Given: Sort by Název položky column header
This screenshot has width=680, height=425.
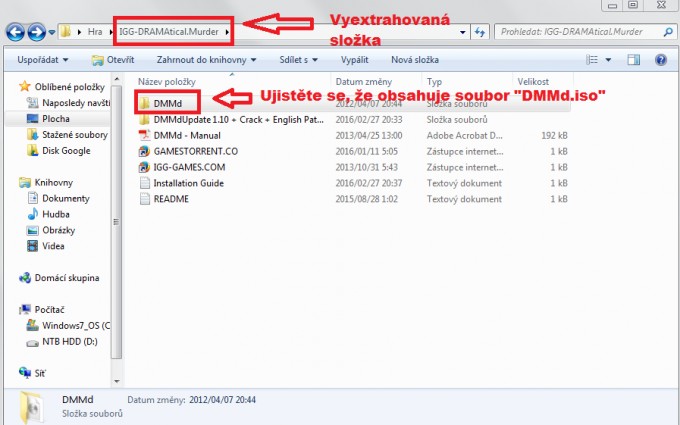Looking at the screenshot, I should tap(167, 82).
